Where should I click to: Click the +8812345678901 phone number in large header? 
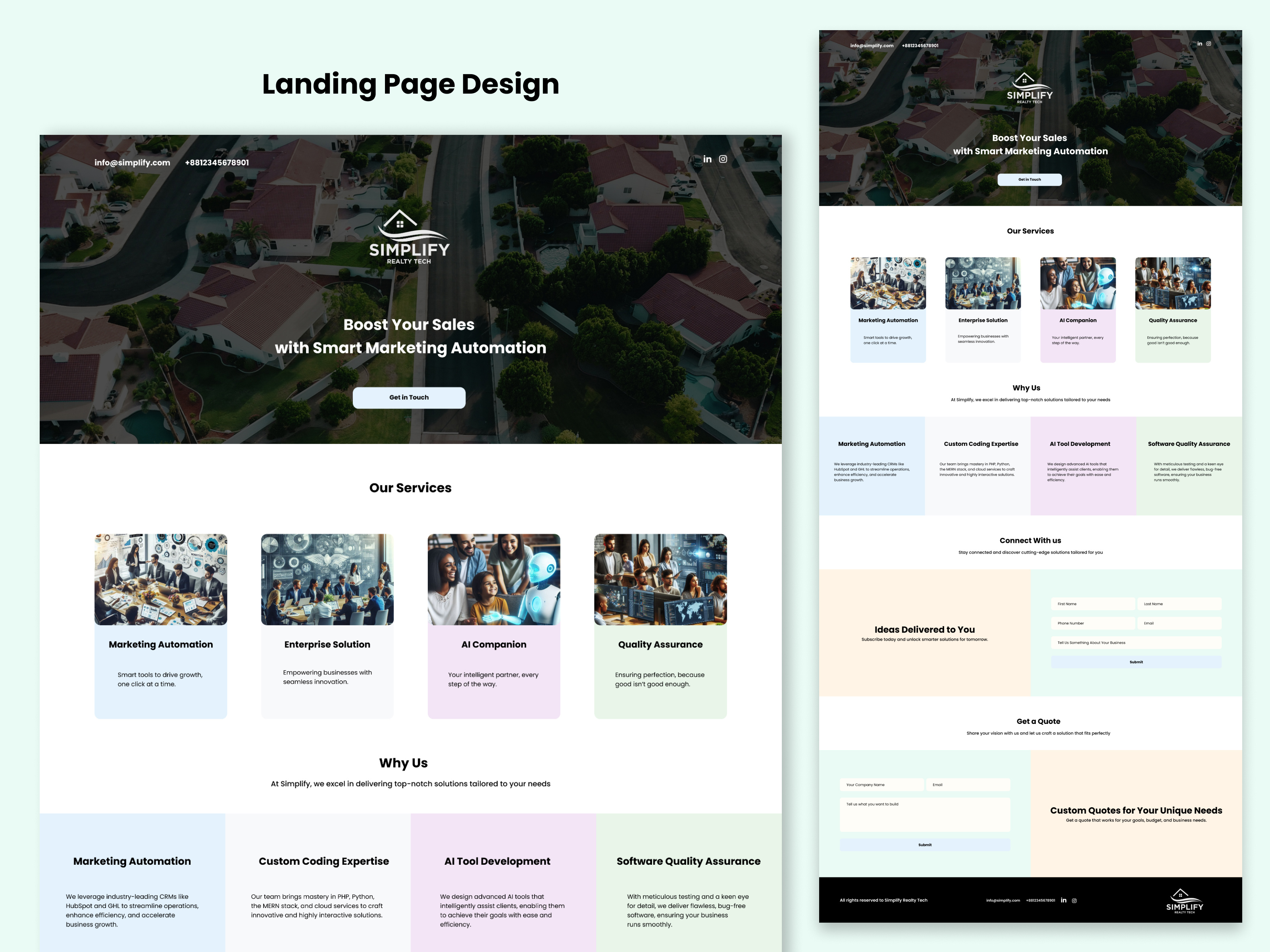[x=216, y=162]
